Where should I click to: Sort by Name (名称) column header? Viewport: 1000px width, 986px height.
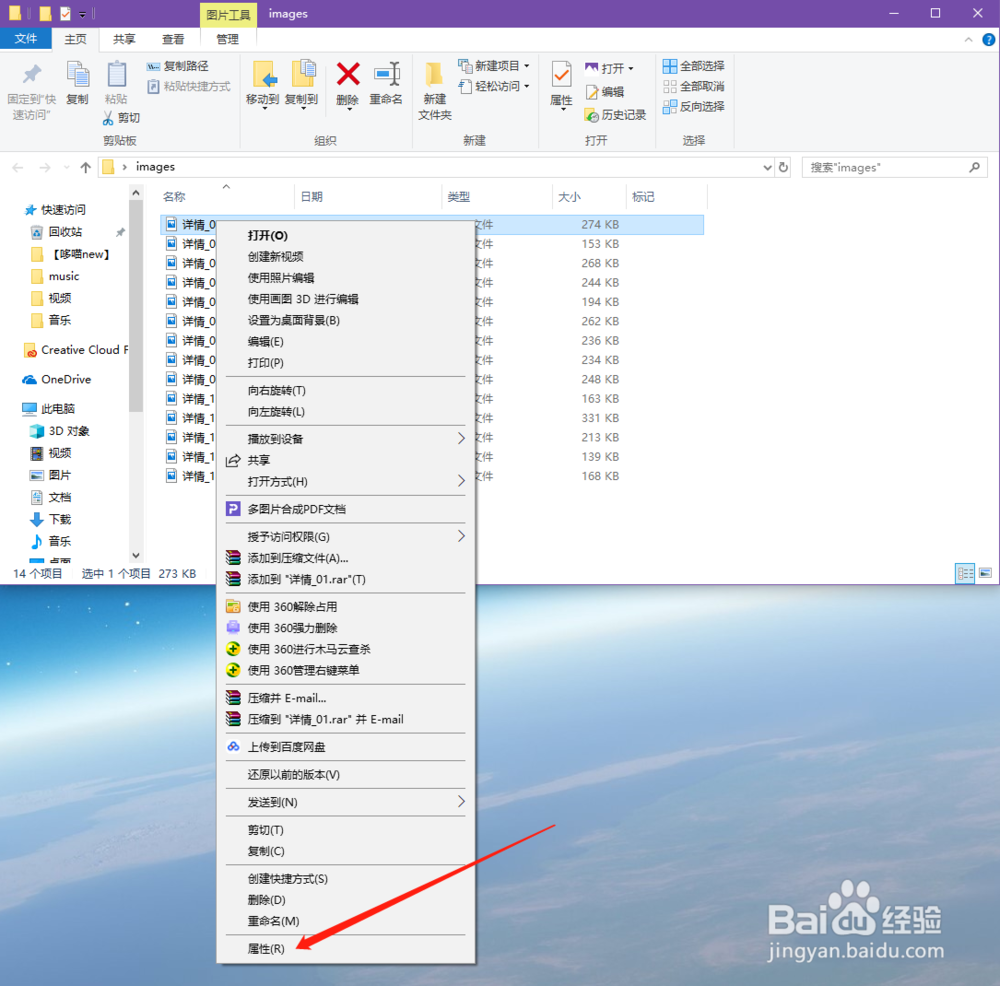point(174,197)
